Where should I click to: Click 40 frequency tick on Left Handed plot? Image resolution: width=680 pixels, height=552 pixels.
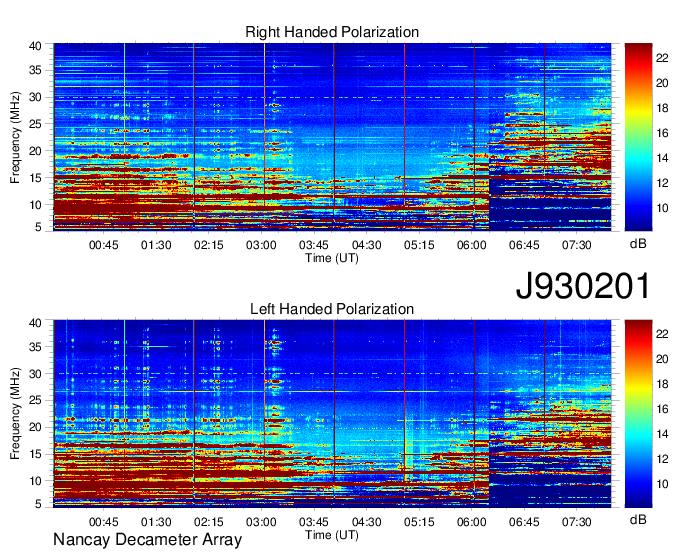point(35,323)
